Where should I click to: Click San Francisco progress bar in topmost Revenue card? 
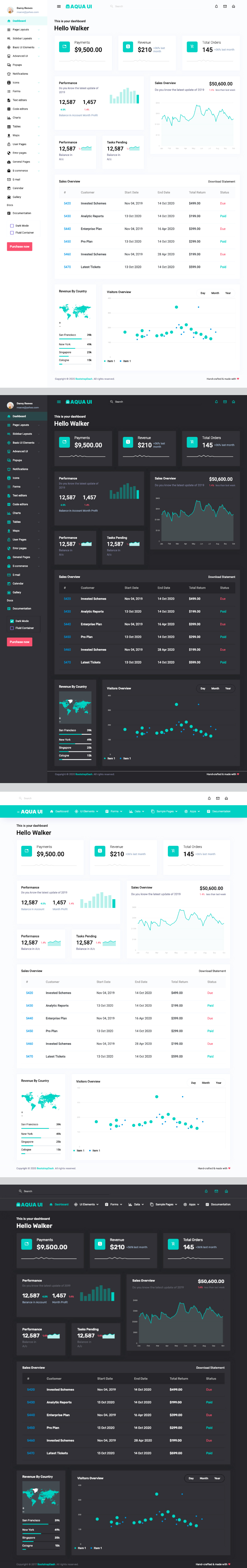75,339
